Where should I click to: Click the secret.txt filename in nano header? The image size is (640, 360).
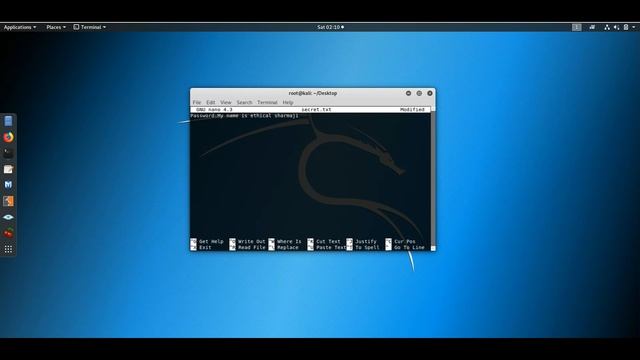click(x=316, y=110)
